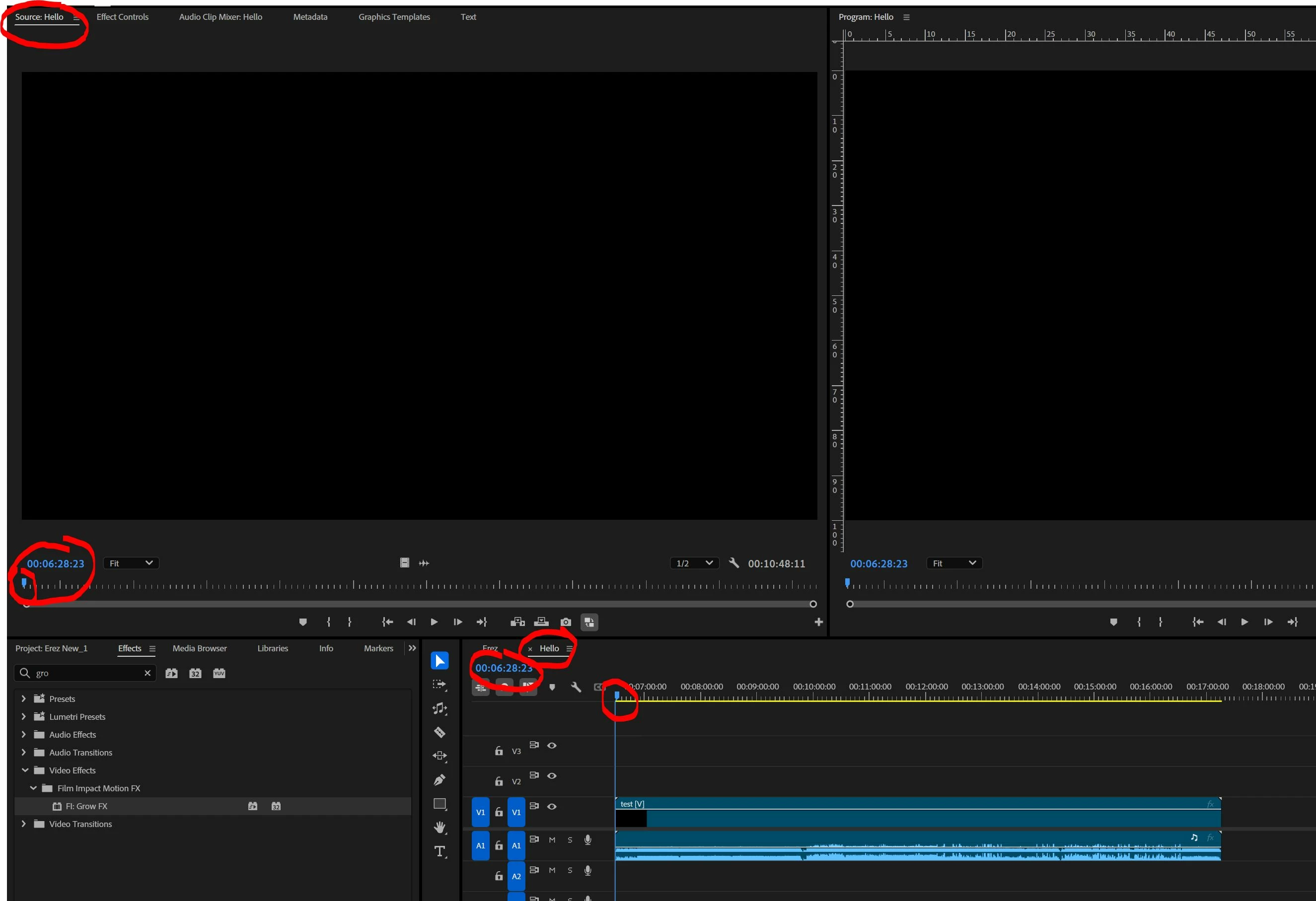Toggle V3 track output eye icon
The width and height of the screenshot is (1316, 901).
[552, 745]
